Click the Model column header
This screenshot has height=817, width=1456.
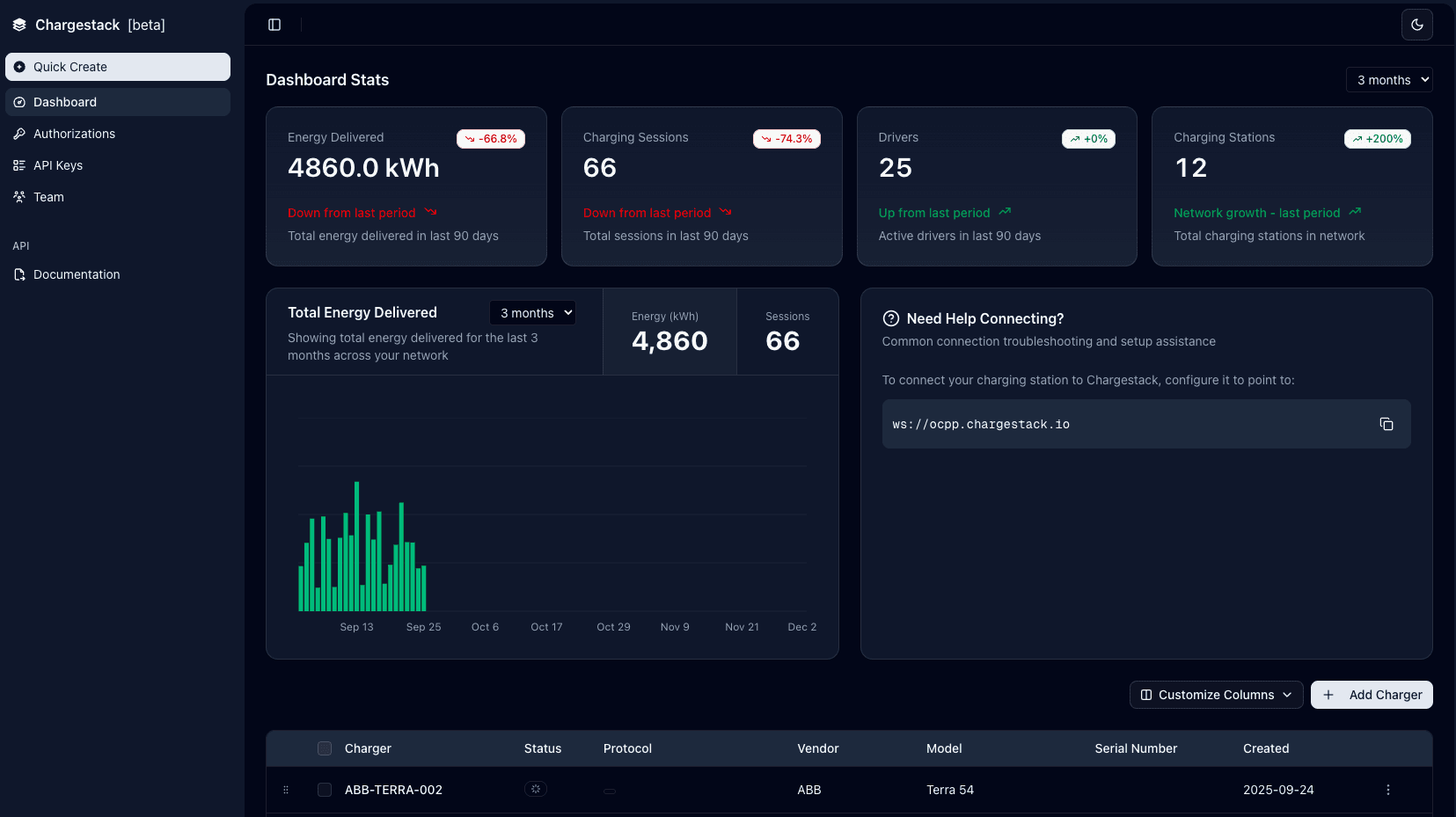(944, 748)
